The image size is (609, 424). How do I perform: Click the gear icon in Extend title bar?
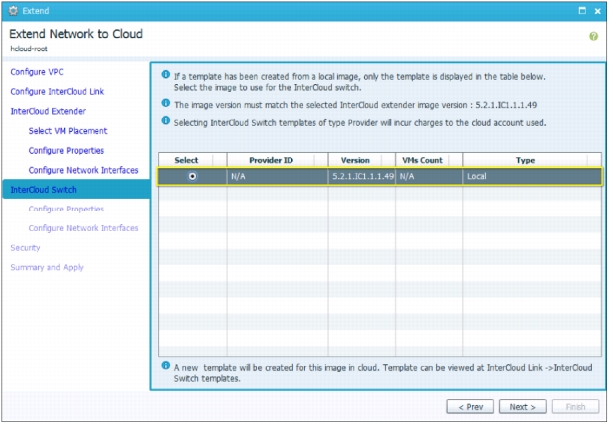pyautogui.click(x=13, y=11)
